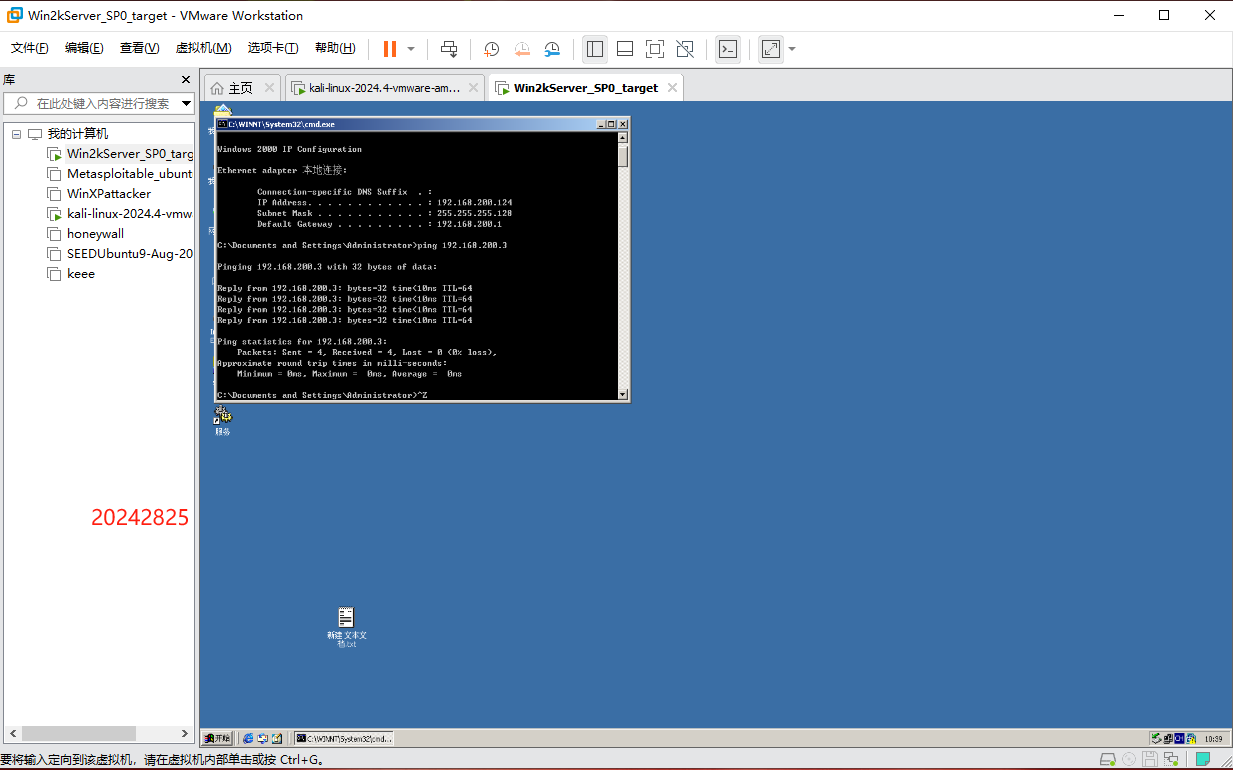Launch Internet Explorer from quick launch

click(x=248, y=738)
